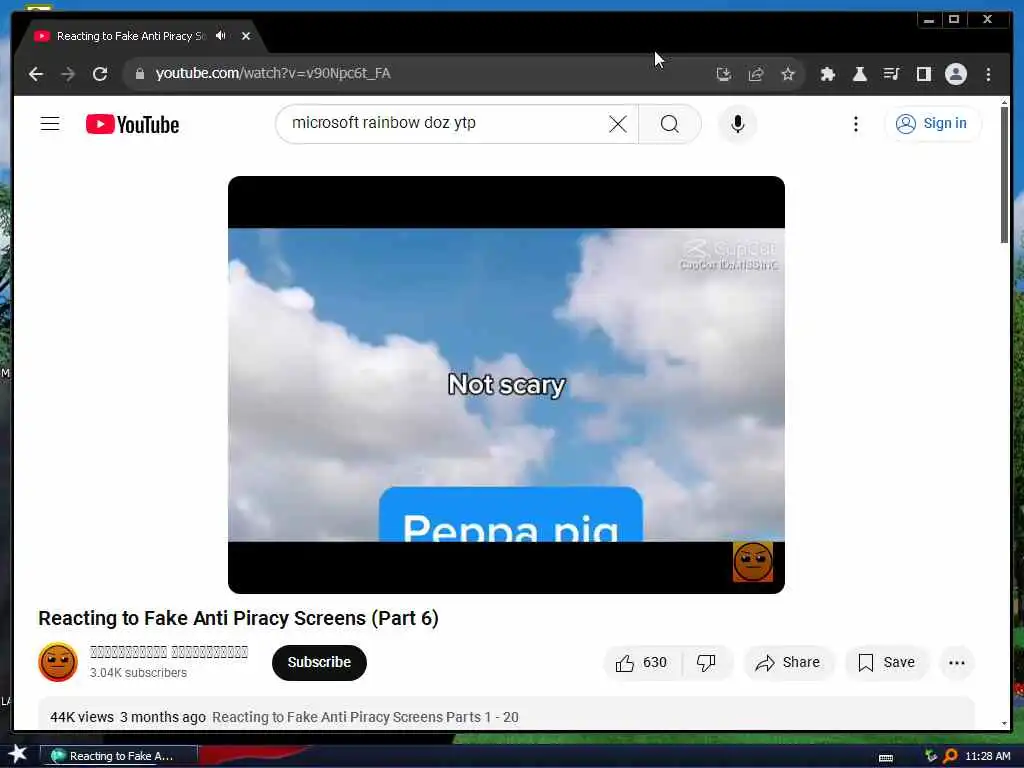The width and height of the screenshot is (1024, 768).
Task: Click the Sign in button
Action: pos(932,123)
